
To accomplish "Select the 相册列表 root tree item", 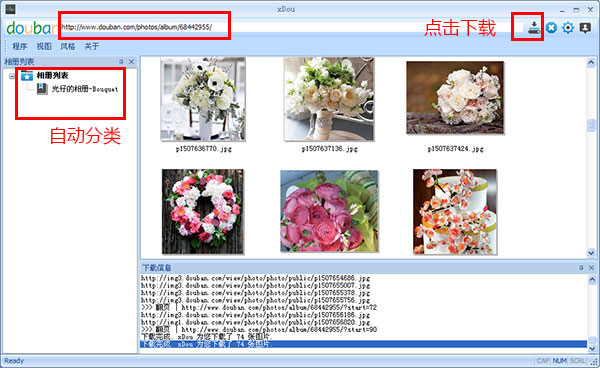I will tap(52, 76).
